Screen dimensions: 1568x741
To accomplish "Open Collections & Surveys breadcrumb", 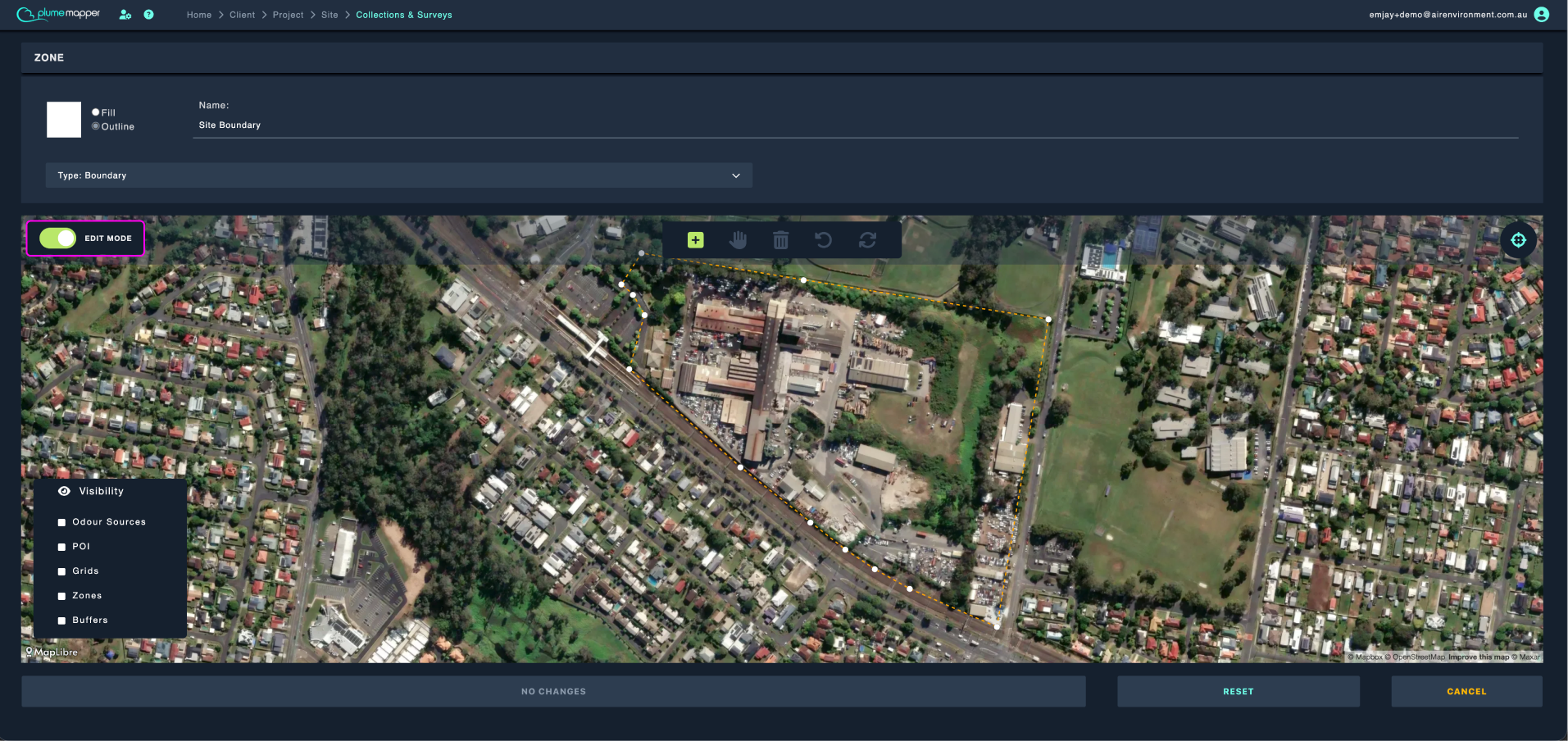I will (404, 15).
